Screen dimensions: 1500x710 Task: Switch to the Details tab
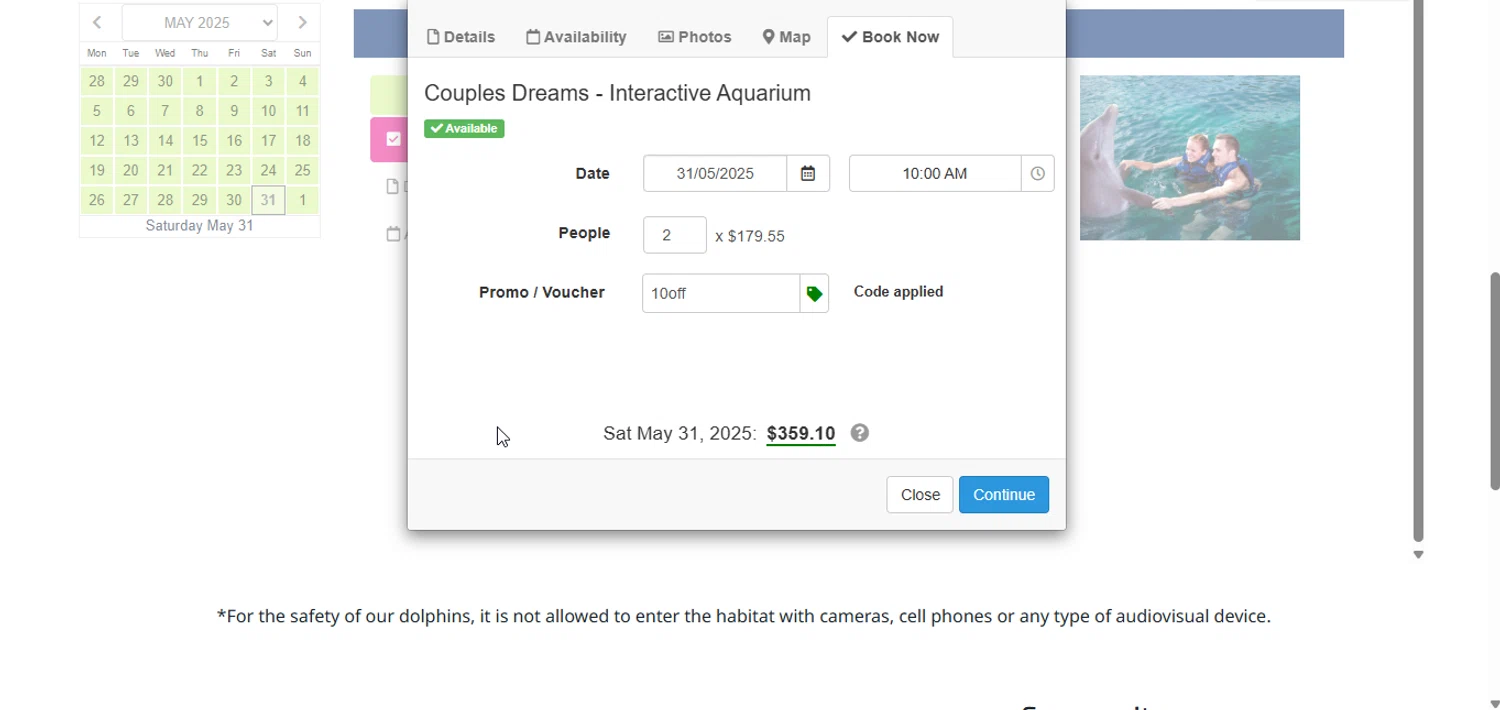(x=461, y=37)
